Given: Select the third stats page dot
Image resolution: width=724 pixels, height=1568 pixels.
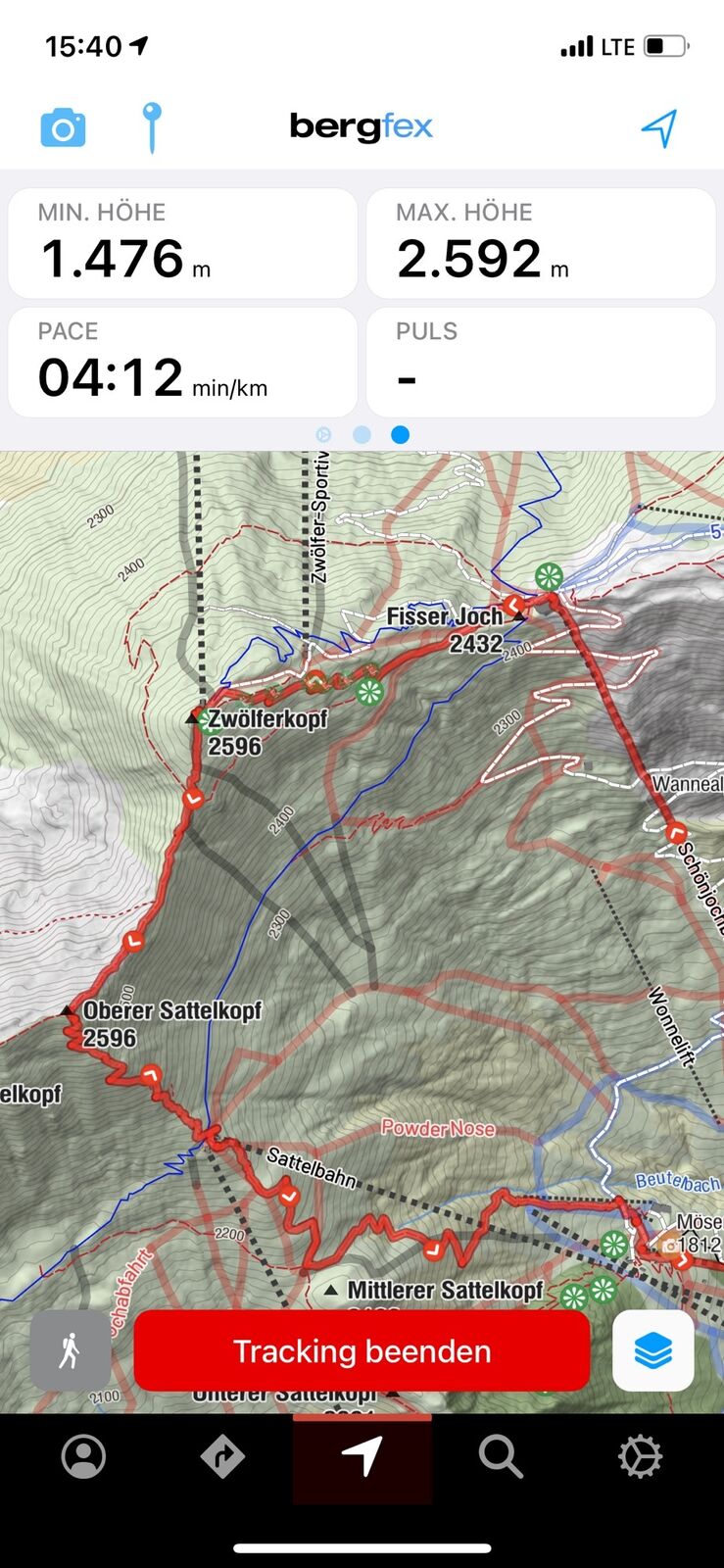Looking at the screenshot, I should [400, 434].
